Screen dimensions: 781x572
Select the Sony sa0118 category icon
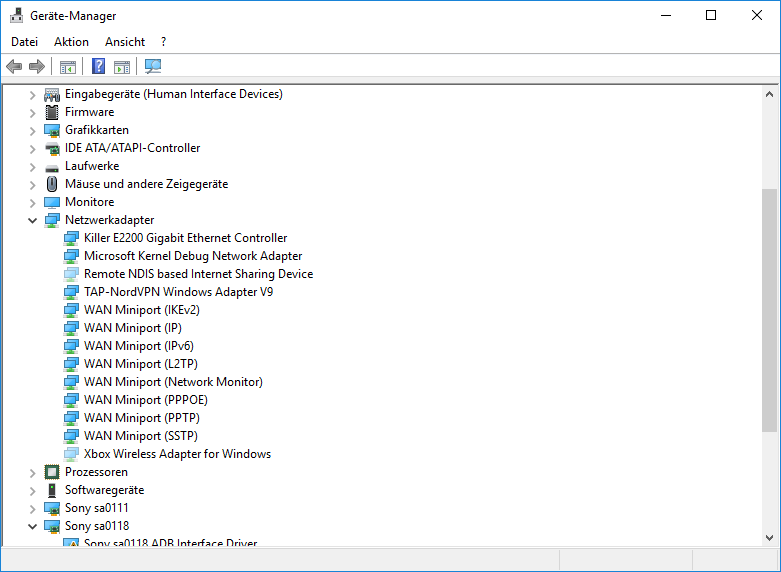pos(52,526)
